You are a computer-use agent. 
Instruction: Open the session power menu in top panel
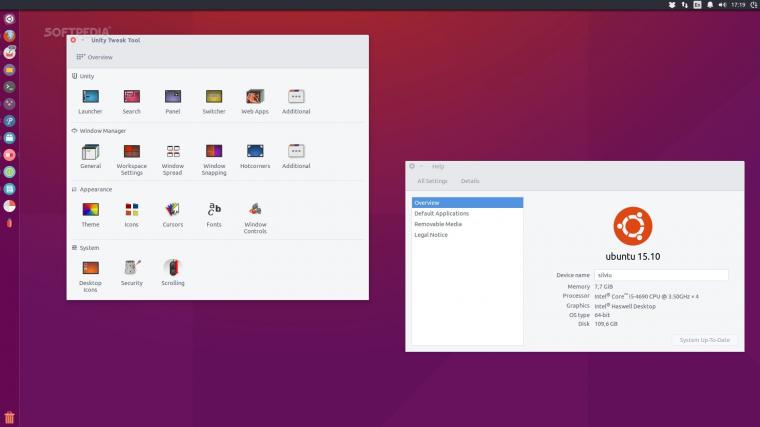tap(754, 5)
